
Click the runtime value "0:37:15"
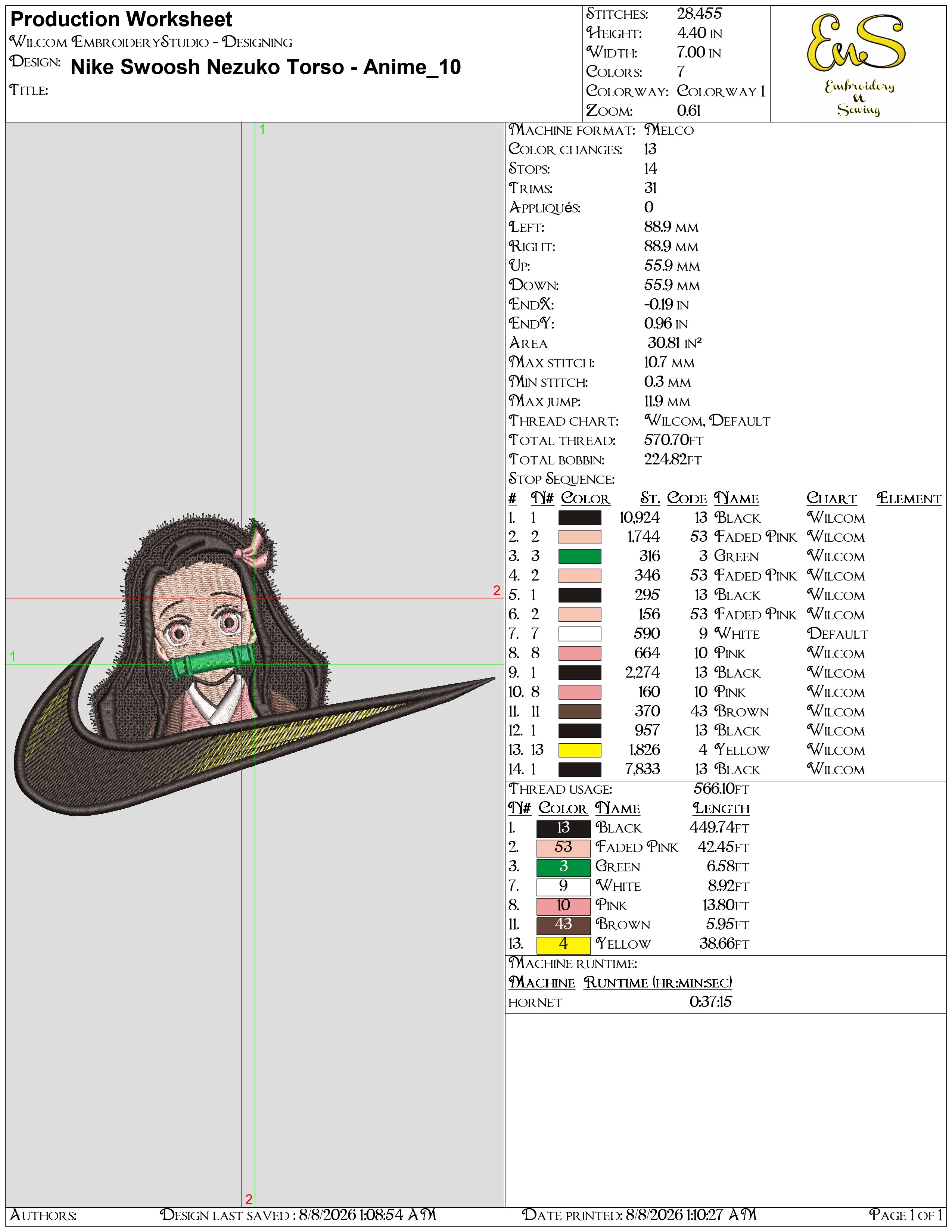pos(710,1002)
